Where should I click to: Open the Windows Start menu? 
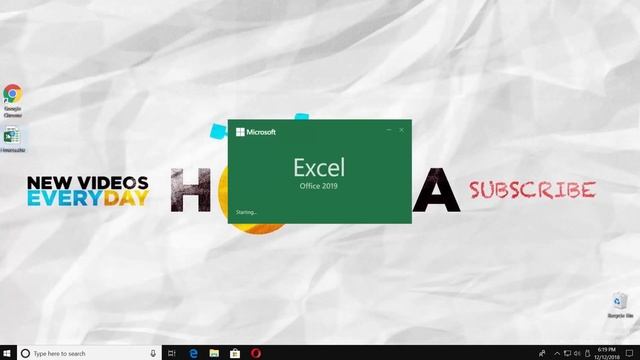[7, 353]
